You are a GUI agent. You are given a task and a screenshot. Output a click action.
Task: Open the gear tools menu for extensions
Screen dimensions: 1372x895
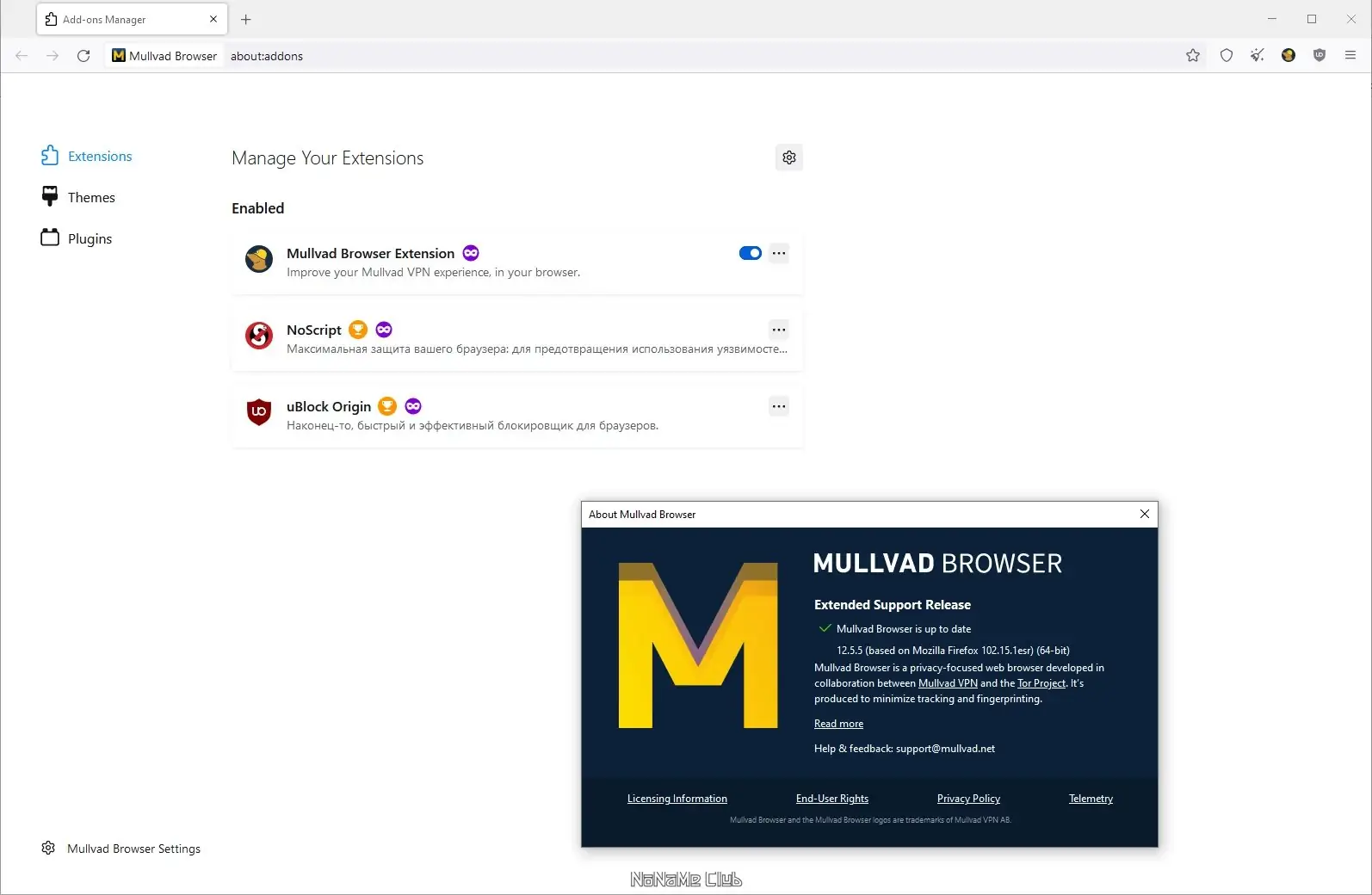(x=789, y=157)
